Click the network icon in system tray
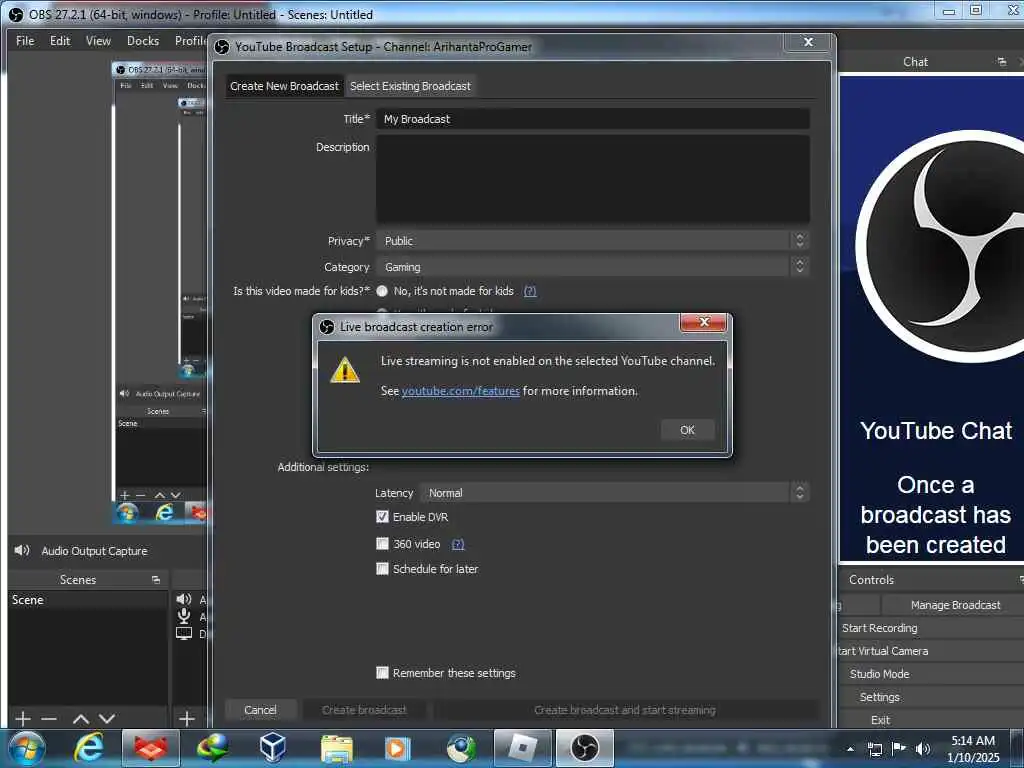Screen dimensions: 1024x768 point(875,749)
